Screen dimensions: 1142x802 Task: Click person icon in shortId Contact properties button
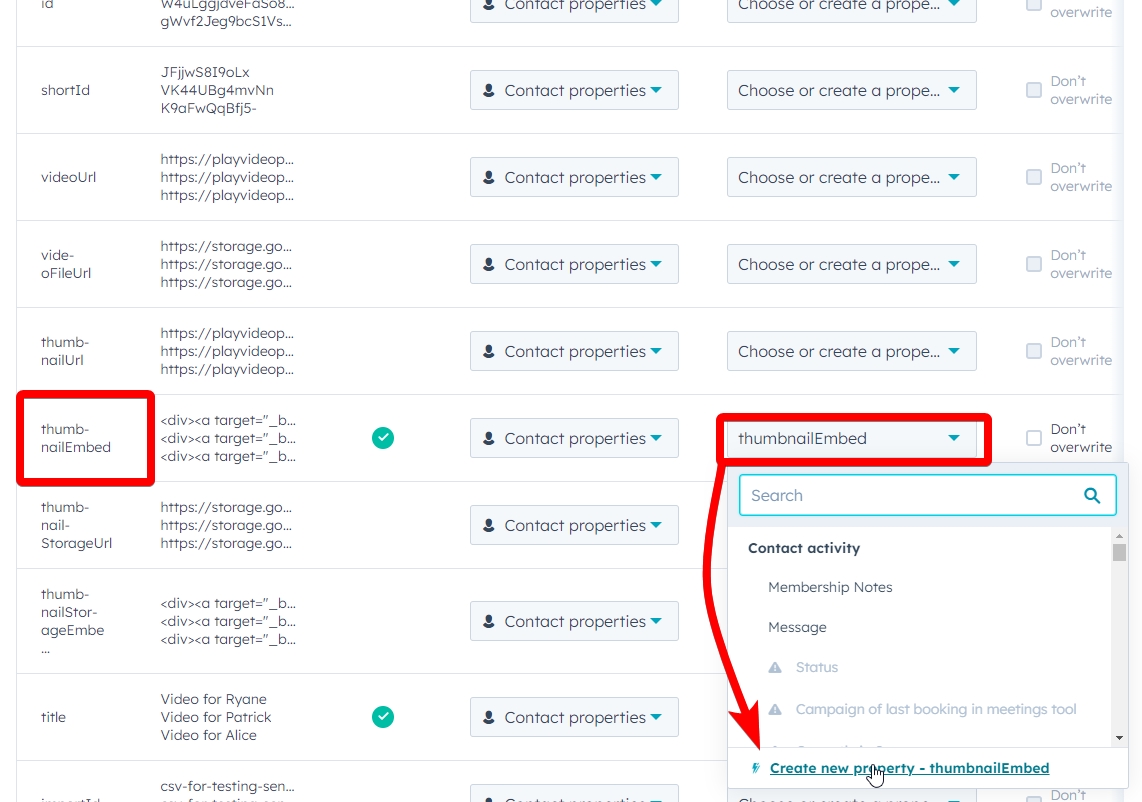click(x=489, y=90)
